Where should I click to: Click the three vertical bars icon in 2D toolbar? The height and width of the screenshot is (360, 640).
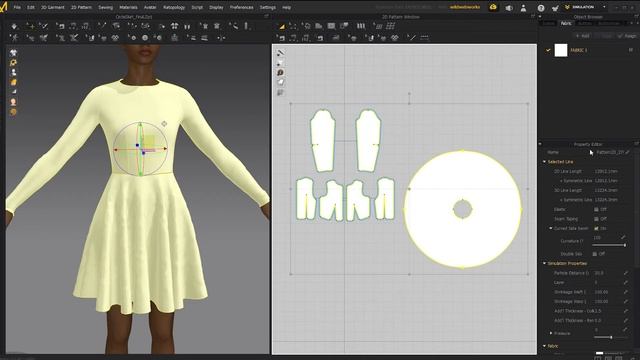click(x=361, y=26)
